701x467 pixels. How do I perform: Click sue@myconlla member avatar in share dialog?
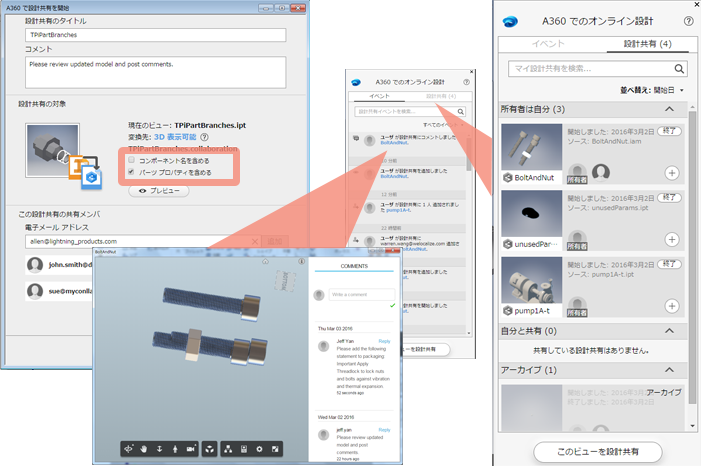35,291
